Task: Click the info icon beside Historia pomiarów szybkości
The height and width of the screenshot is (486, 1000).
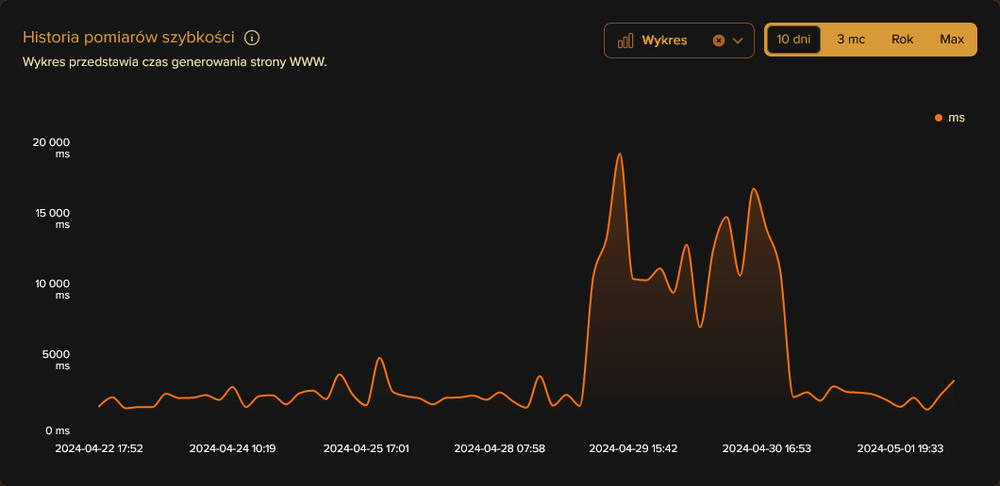Action: pos(252,38)
